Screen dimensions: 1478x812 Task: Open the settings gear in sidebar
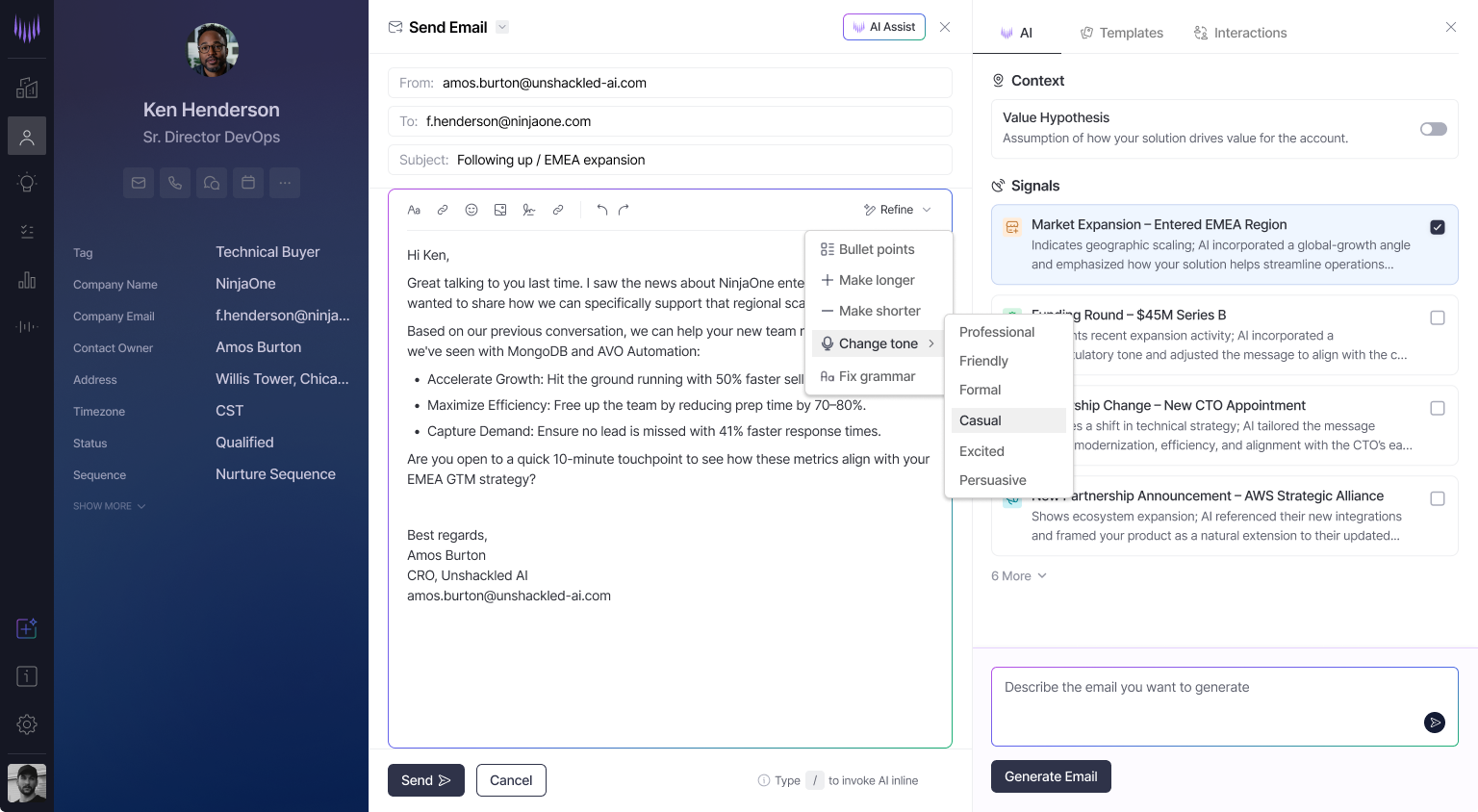click(x=27, y=724)
